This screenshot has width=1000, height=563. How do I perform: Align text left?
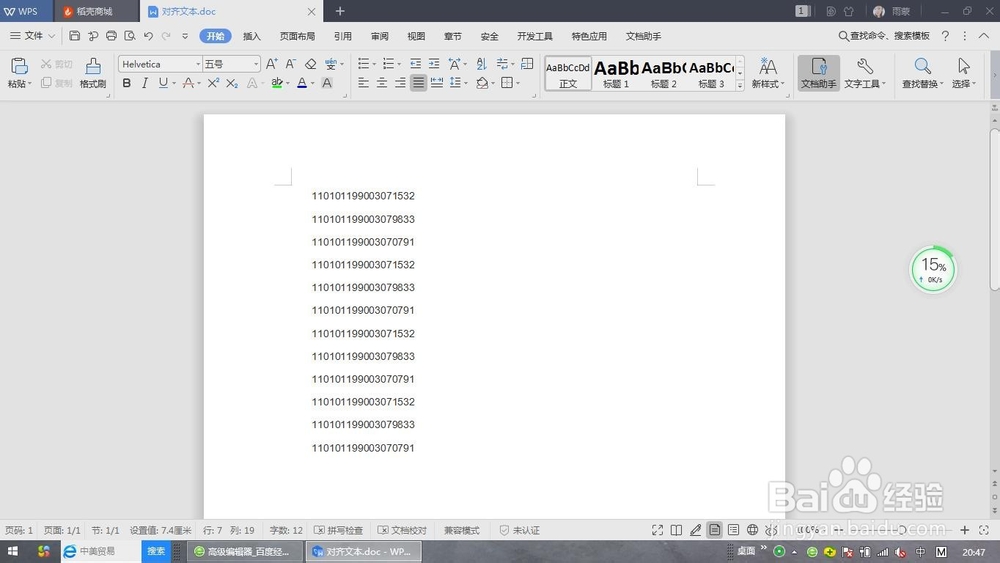pos(364,83)
